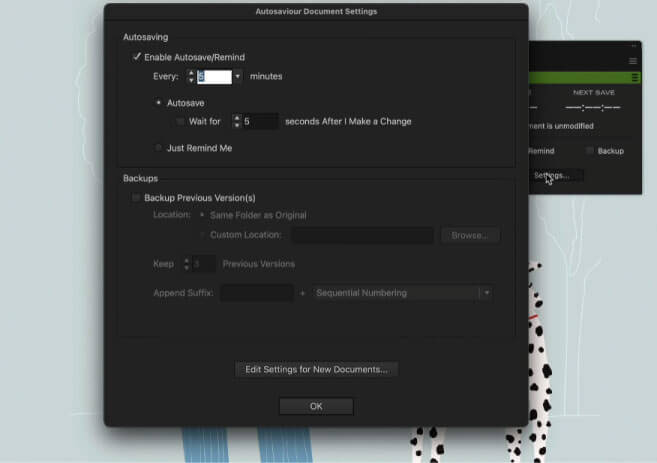Enable the Backup Previous Version(s) checkbox
The height and width of the screenshot is (463, 657).
[136, 197]
